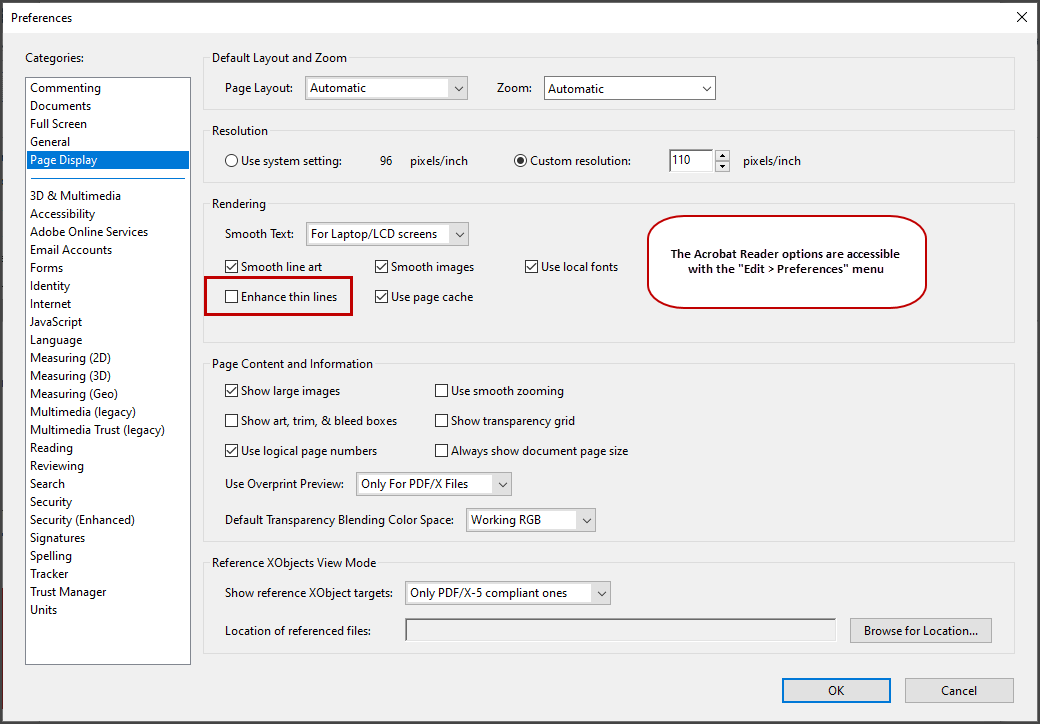1040x724 pixels.
Task: Toggle Use local fonts checkbox
Action: (x=531, y=267)
